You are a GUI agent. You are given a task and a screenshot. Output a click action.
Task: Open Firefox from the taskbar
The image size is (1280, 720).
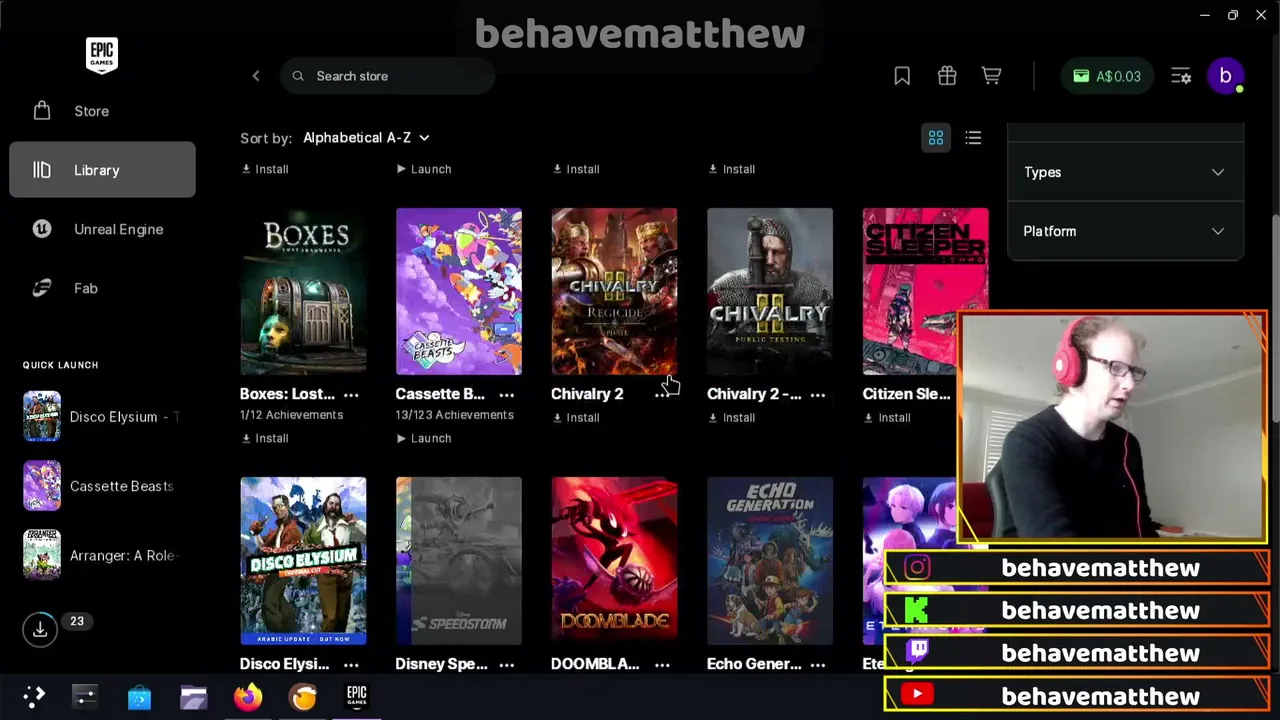pos(248,697)
